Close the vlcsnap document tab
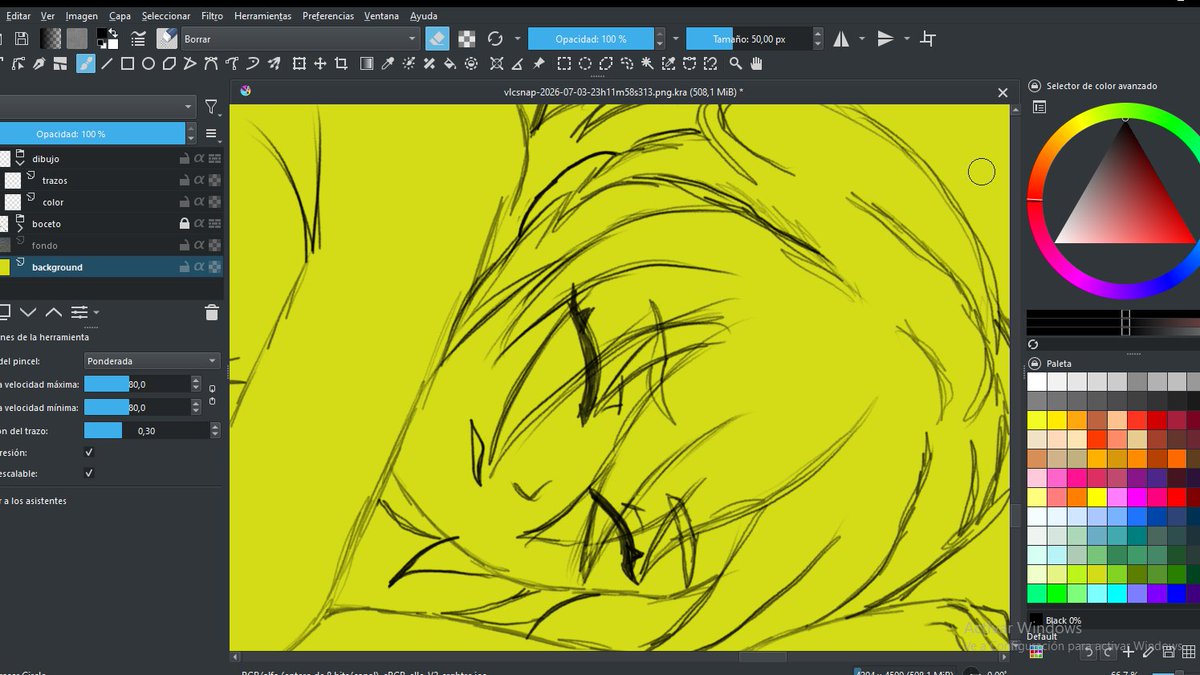Viewport: 1200px width, 675px height. point(1003,93)
